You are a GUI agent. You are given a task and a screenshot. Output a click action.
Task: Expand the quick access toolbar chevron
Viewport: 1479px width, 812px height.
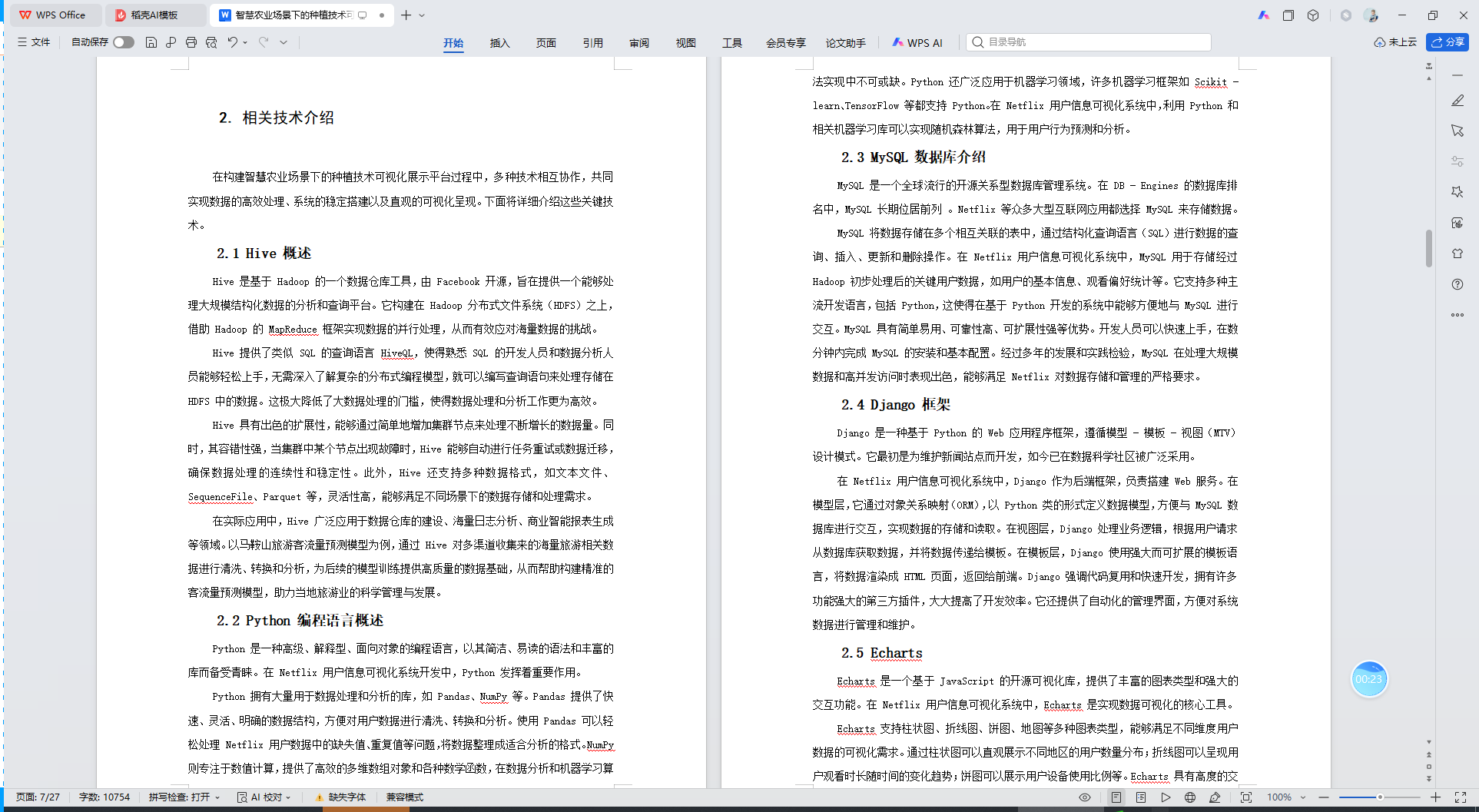(284, 42)
